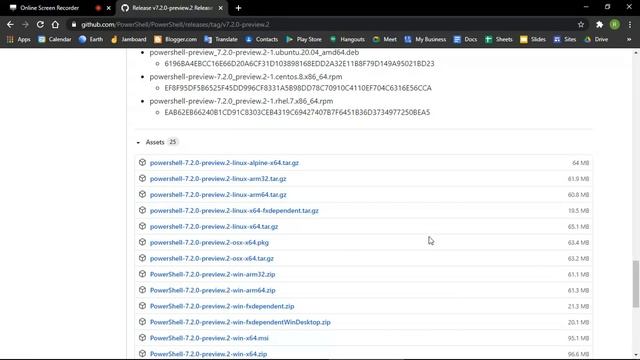This screenshot has height=360, width=640.
Task: Open the Blogger.com bookmark
Action: pos(176,39)
